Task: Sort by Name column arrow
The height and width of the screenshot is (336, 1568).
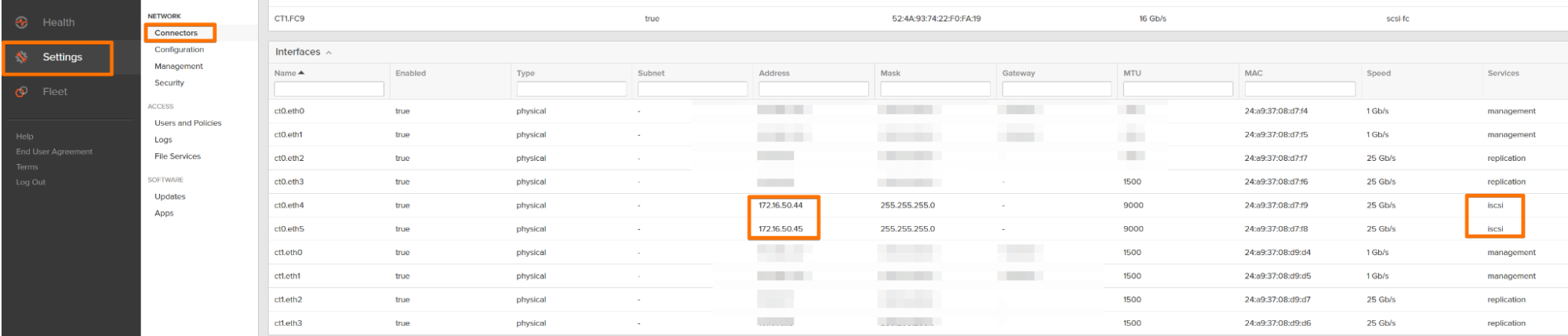Action: pos(302,73)
